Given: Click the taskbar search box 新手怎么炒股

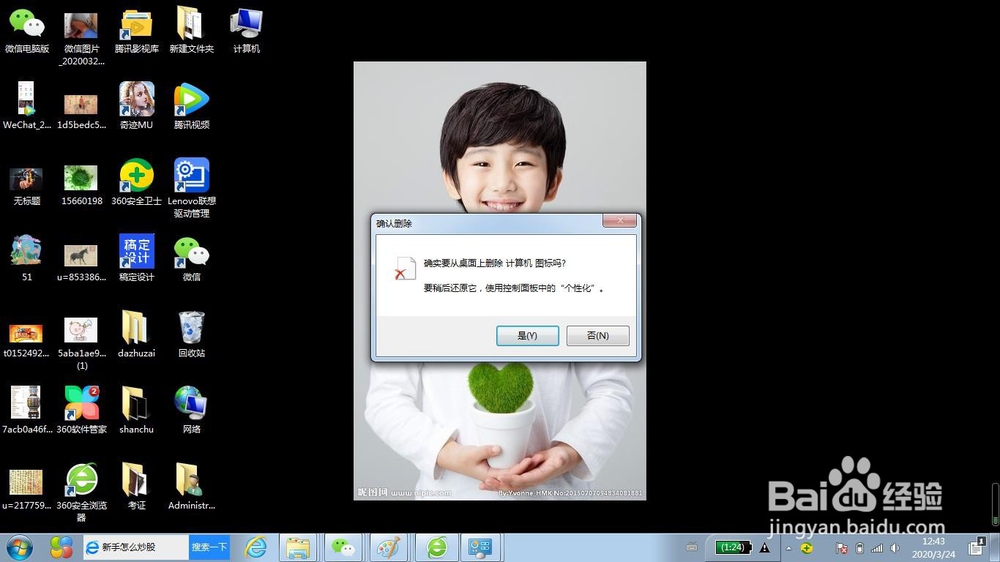Looking at the screenshot, I should [x=136, y=547].
